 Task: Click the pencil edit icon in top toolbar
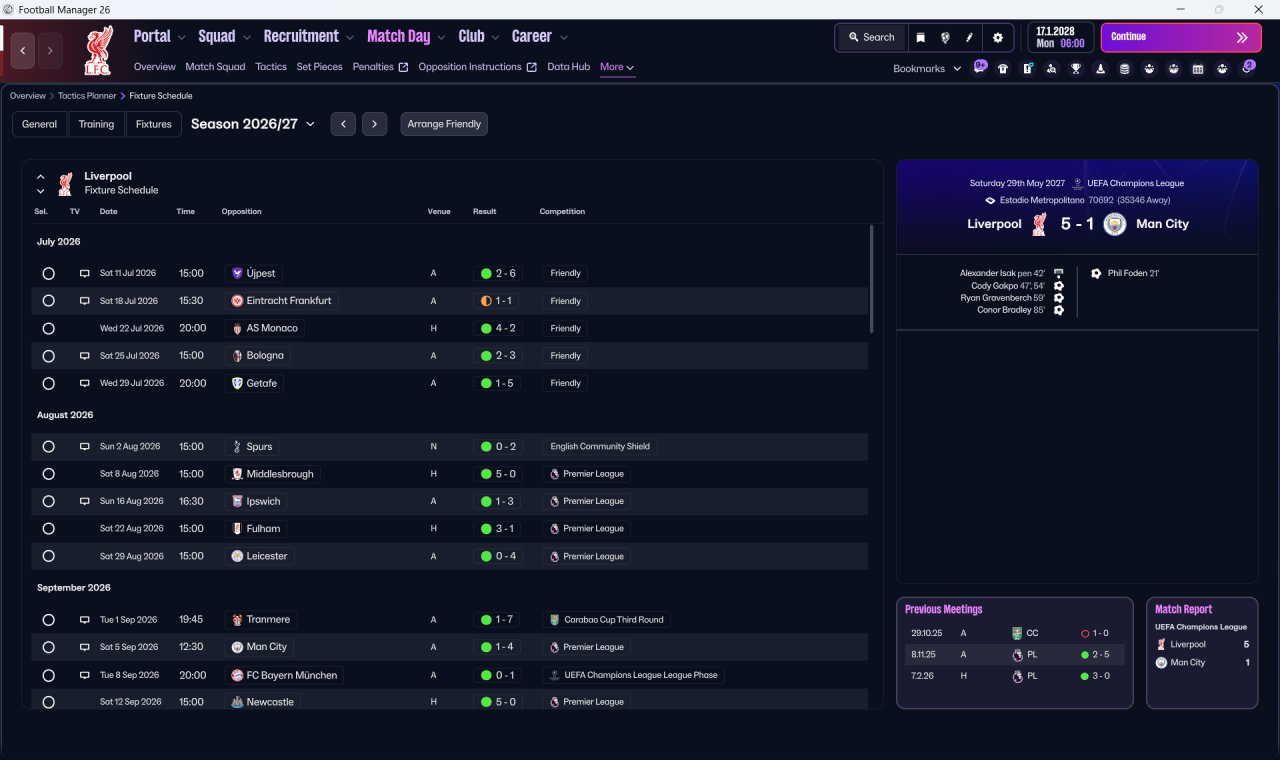pos(969,38)
